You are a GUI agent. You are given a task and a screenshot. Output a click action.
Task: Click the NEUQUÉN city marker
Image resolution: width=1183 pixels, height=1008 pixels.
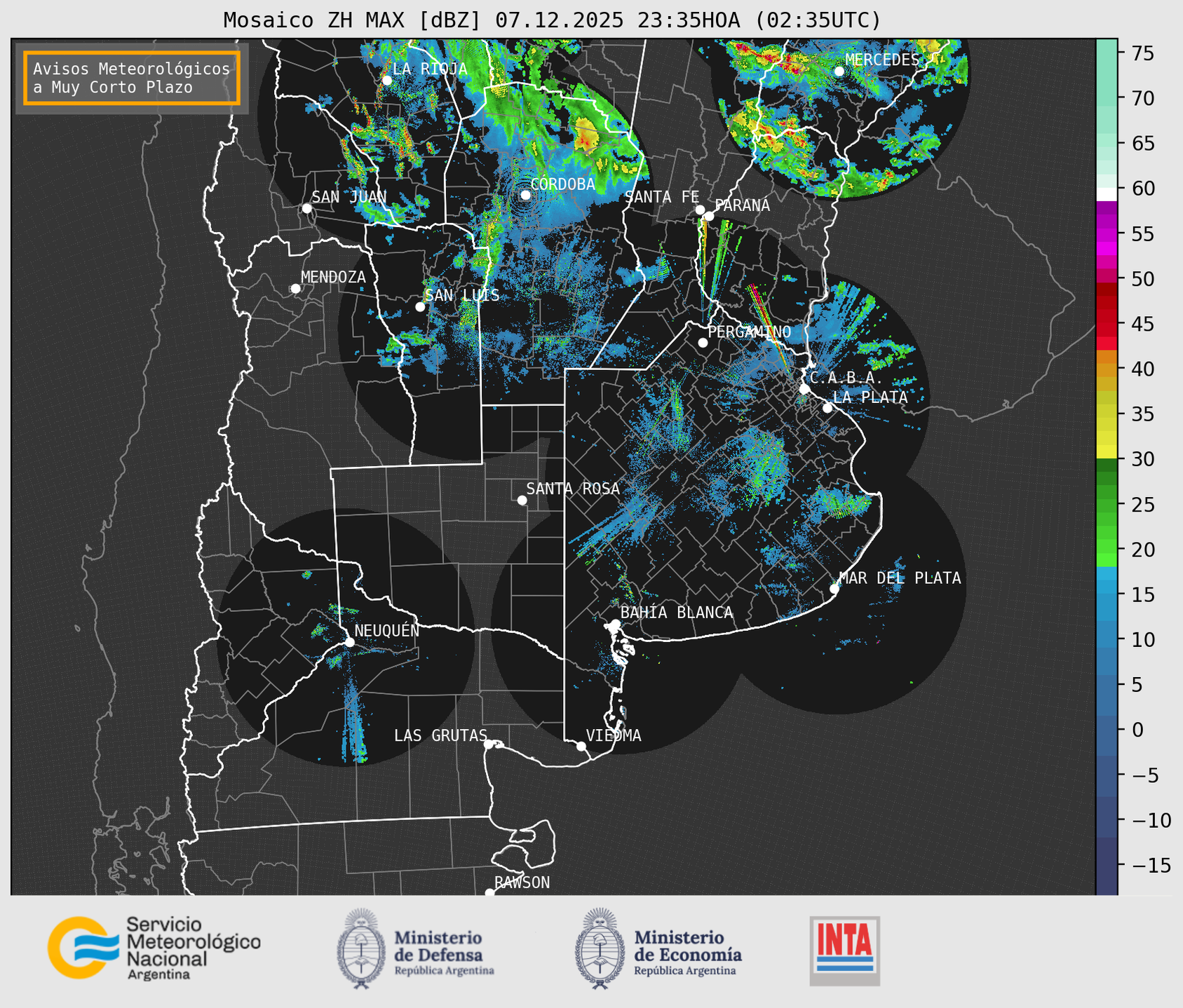click(x=349, y=642)
